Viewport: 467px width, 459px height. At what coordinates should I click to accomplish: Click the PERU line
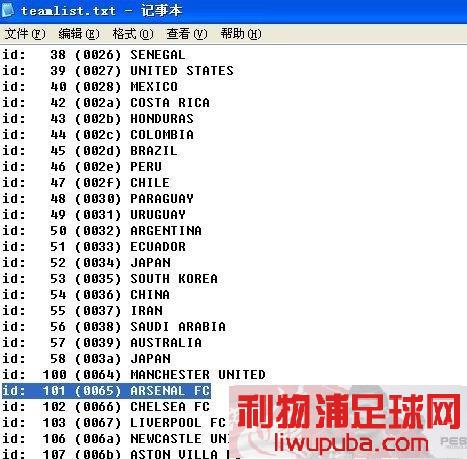click(x=82, y=167)
